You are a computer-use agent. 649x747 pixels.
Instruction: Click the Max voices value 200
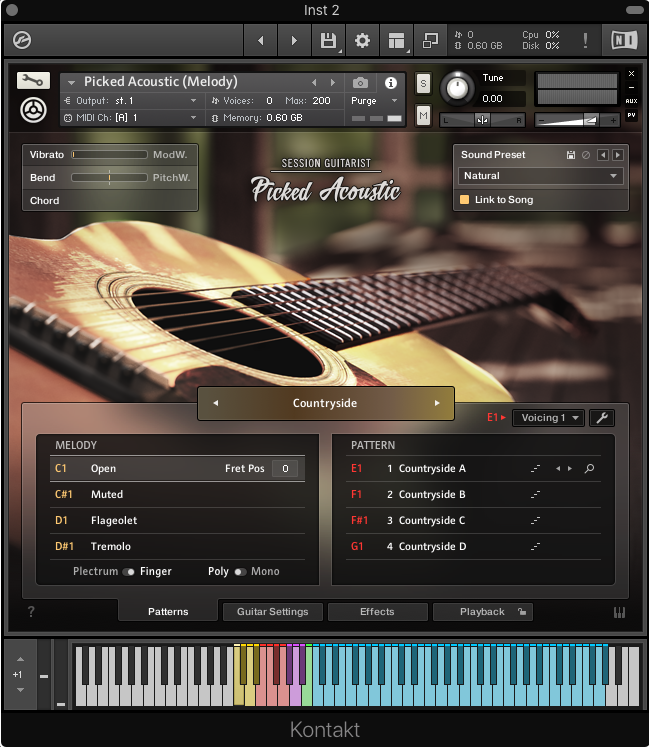coord(322,101)
